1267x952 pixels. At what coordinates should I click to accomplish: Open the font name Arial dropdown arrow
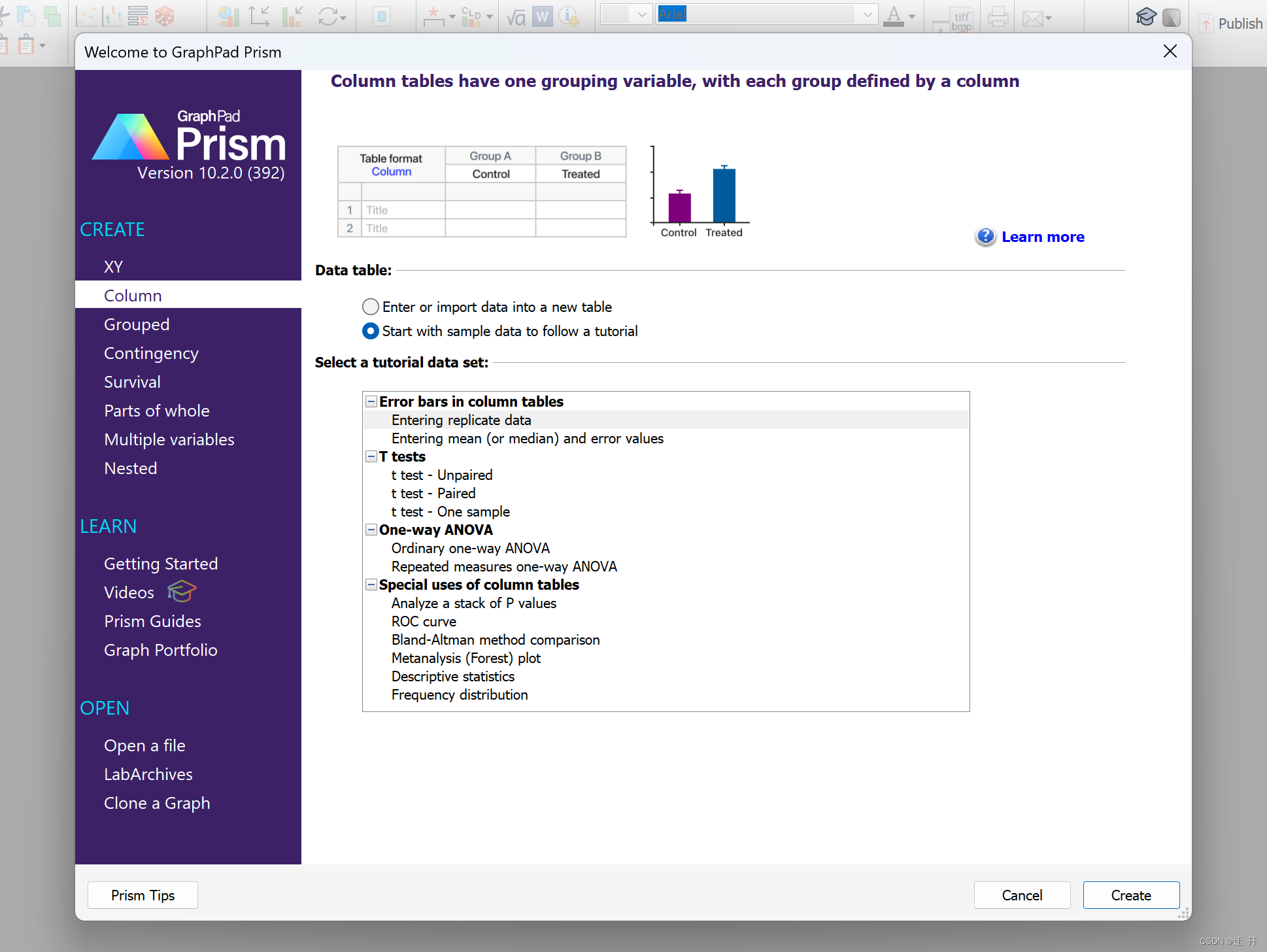click(x=868, y=14)
